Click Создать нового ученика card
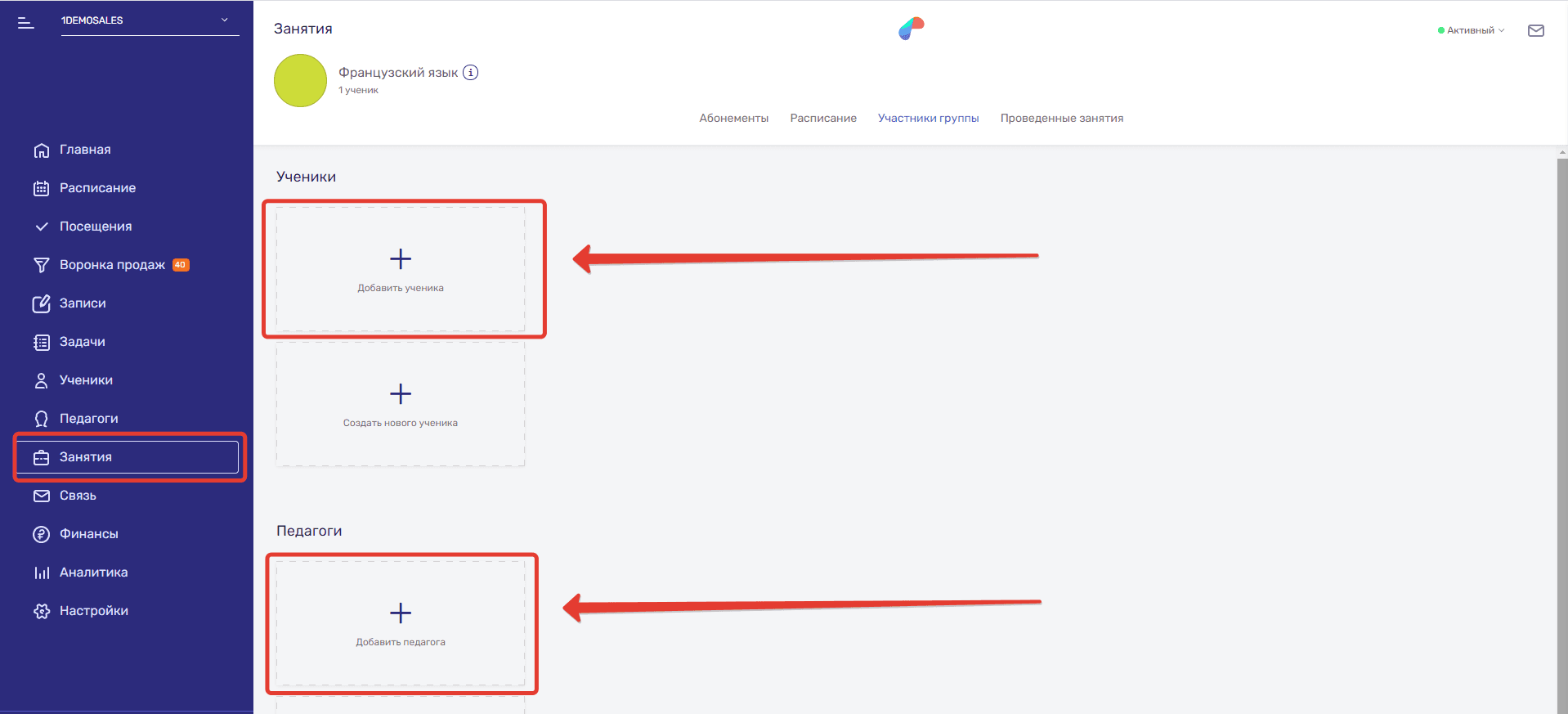 click(x=401, y=404)
